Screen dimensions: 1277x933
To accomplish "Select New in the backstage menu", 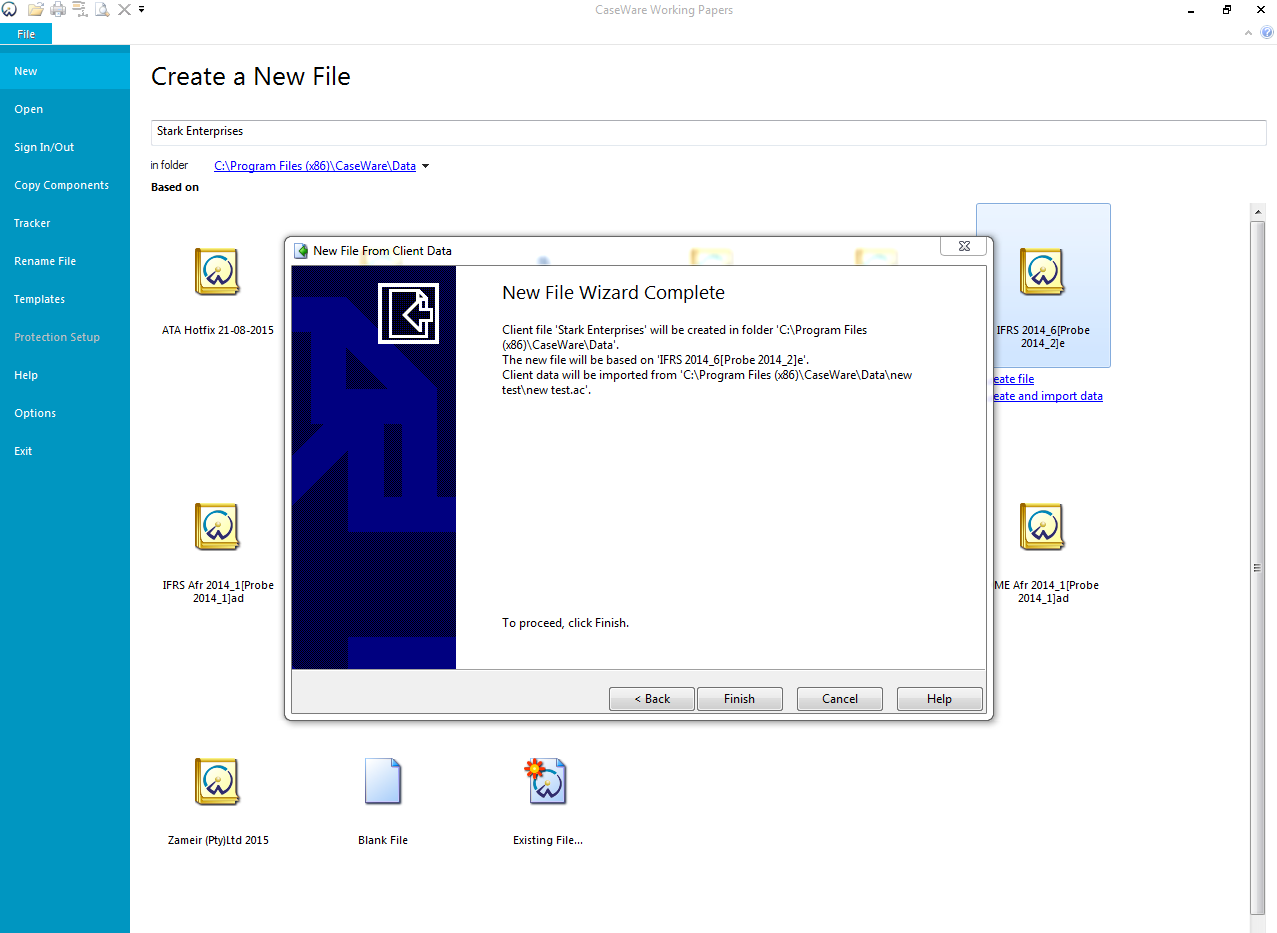I will (x=65, y=71).
